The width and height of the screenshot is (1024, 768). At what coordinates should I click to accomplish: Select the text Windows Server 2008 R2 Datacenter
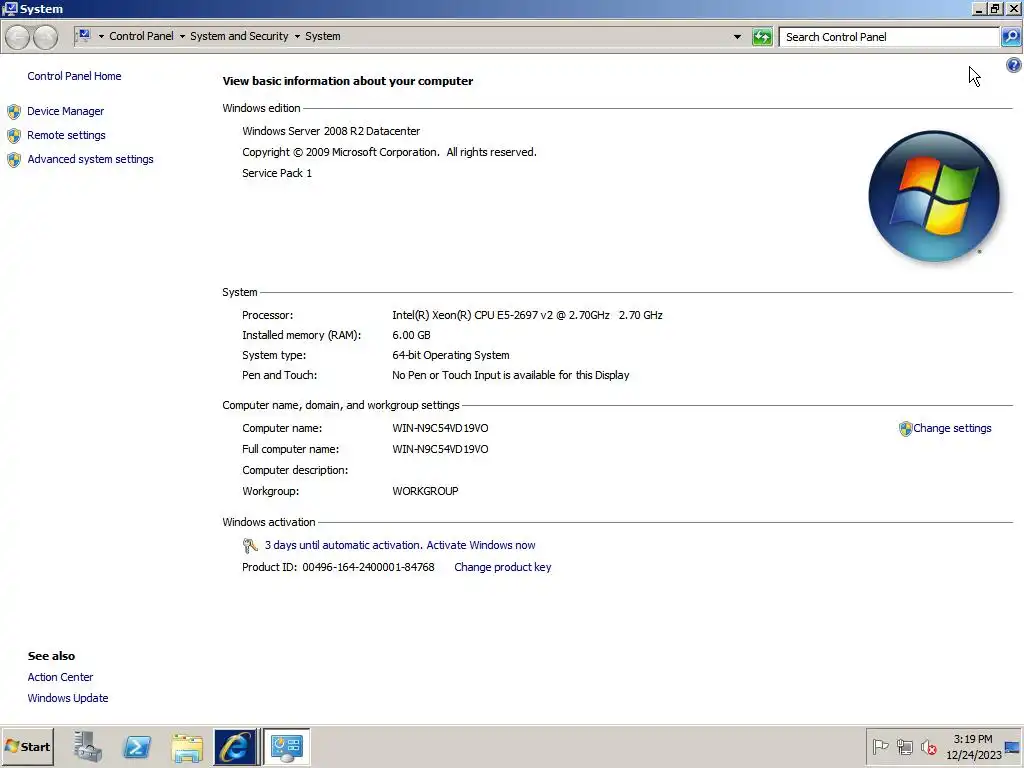tap(331, 131)
